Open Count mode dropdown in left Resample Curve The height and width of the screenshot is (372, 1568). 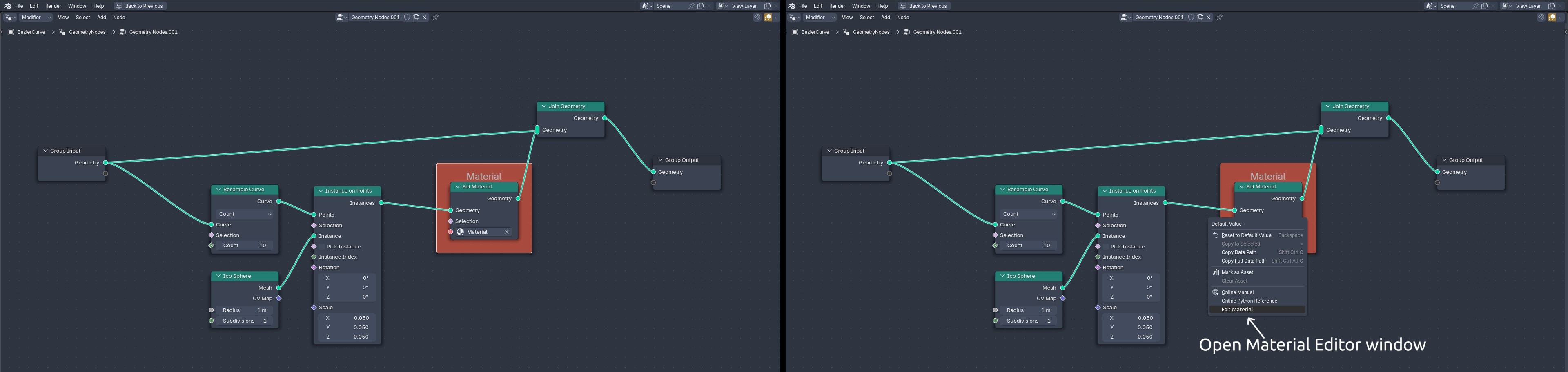245,214
